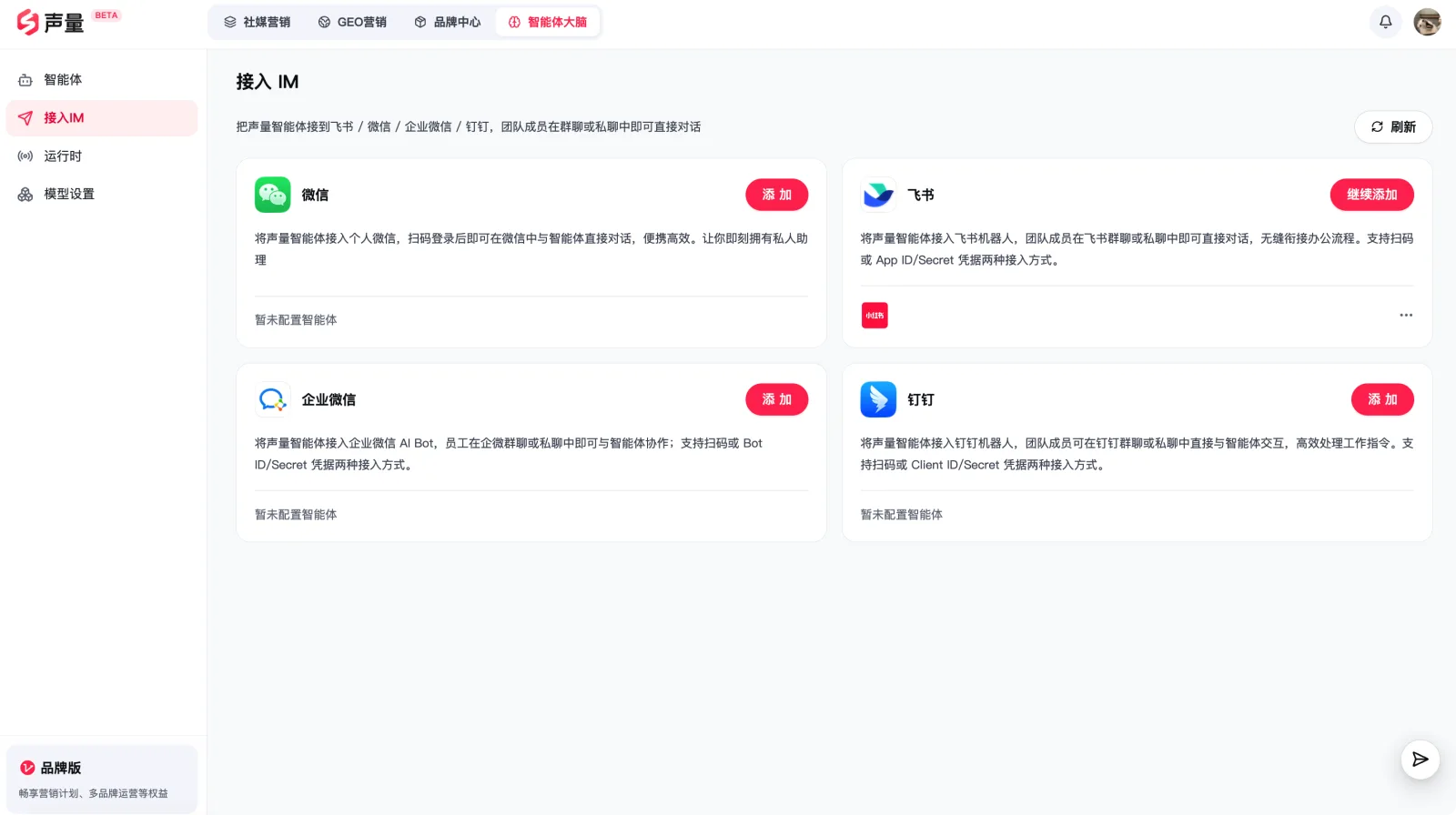Click 添加 on the 钉钉 card
Screen dimensions: 1456x815
1383,399
